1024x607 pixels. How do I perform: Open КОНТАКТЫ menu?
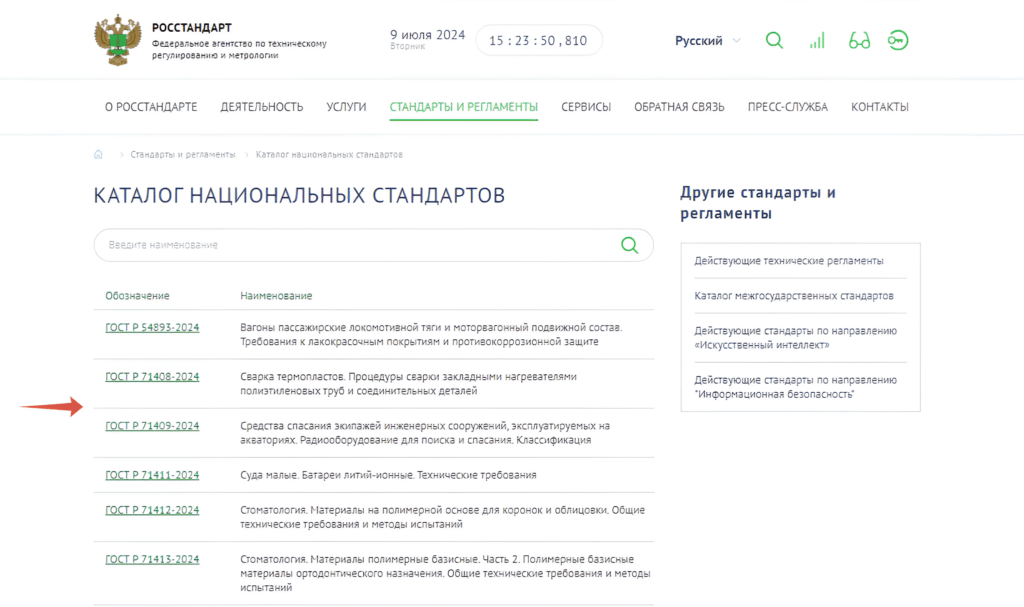pyautogui.click(x=880, y=107)
